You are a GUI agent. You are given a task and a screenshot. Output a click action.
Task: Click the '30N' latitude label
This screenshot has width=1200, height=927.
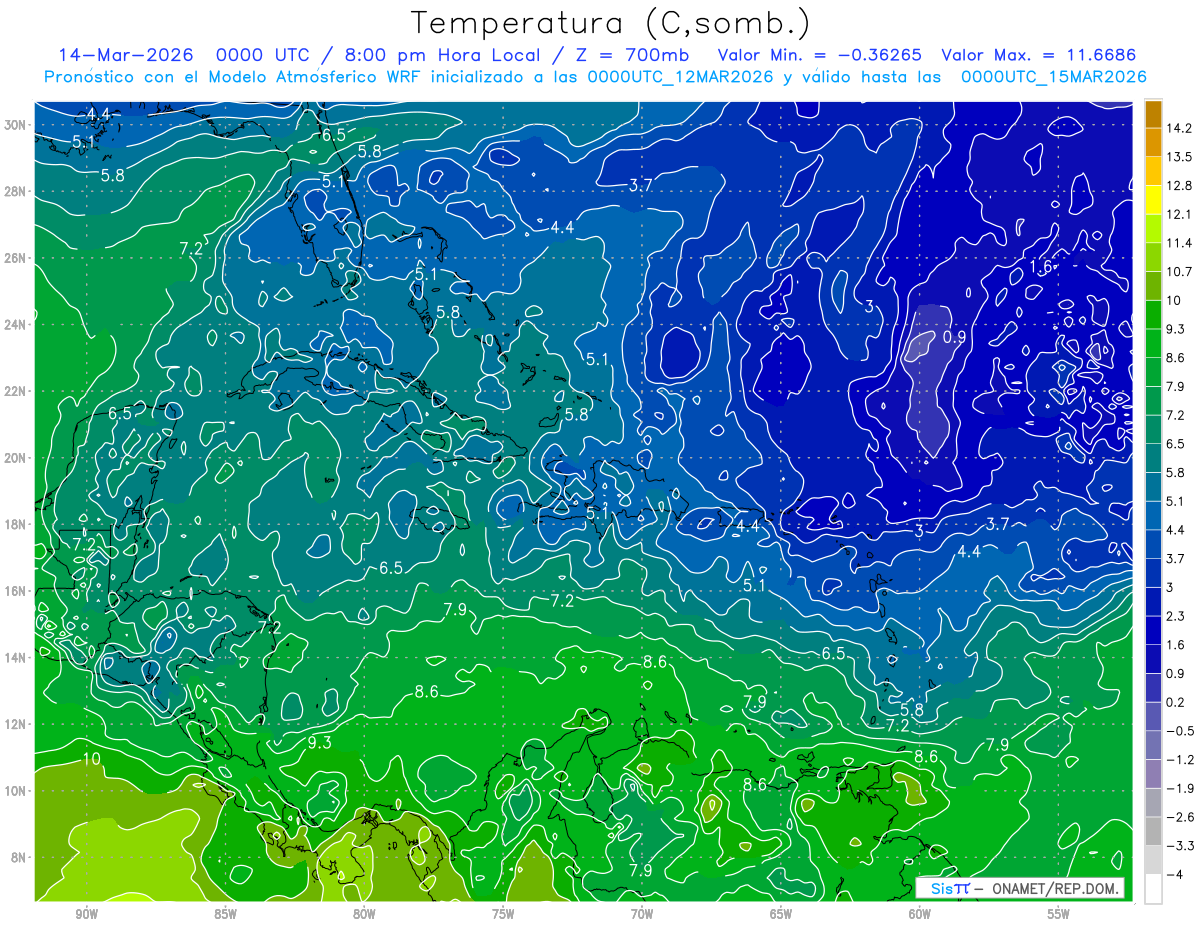[15, 125]
